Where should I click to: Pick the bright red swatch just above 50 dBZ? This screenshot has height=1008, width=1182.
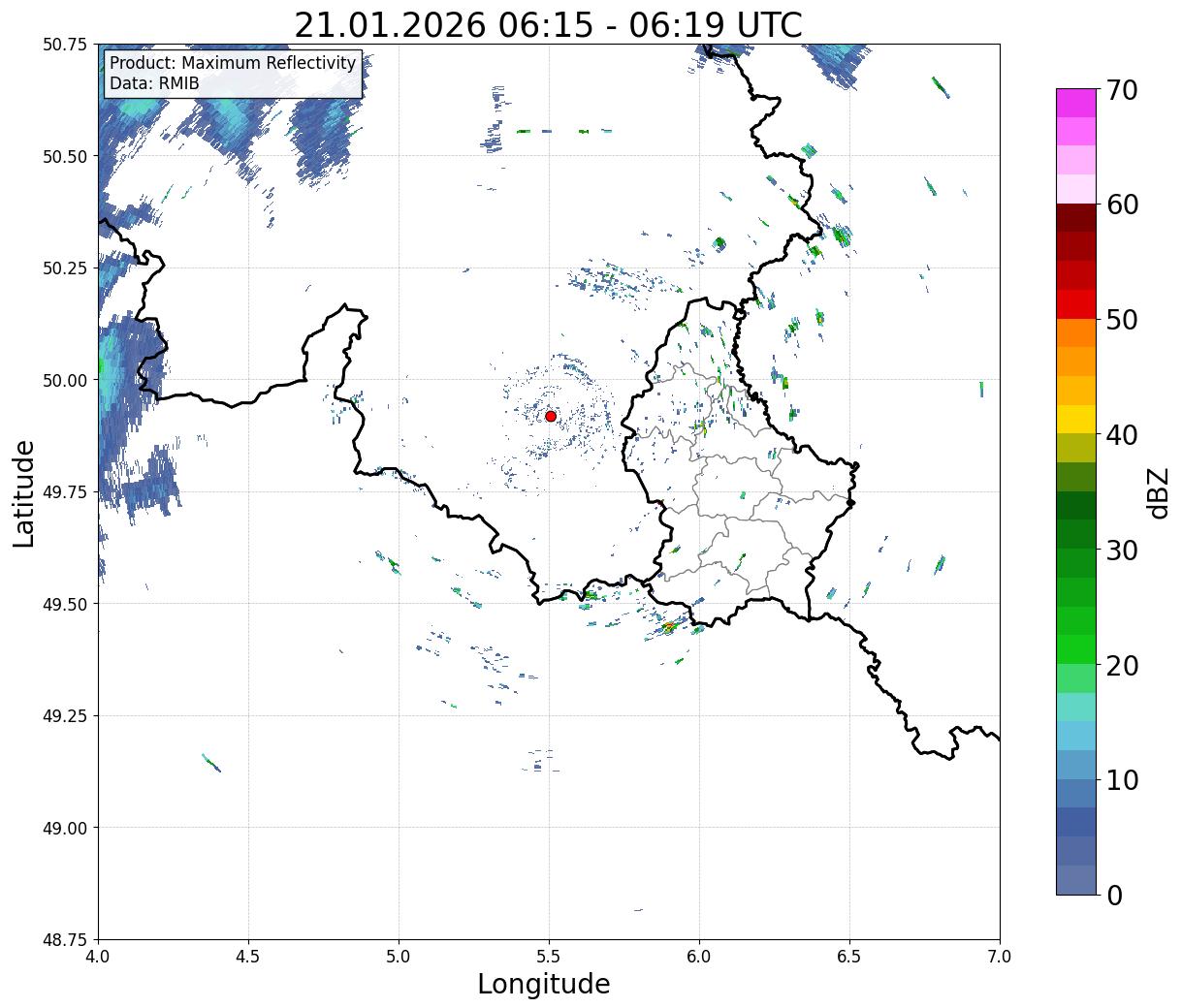click(1076, 304)
